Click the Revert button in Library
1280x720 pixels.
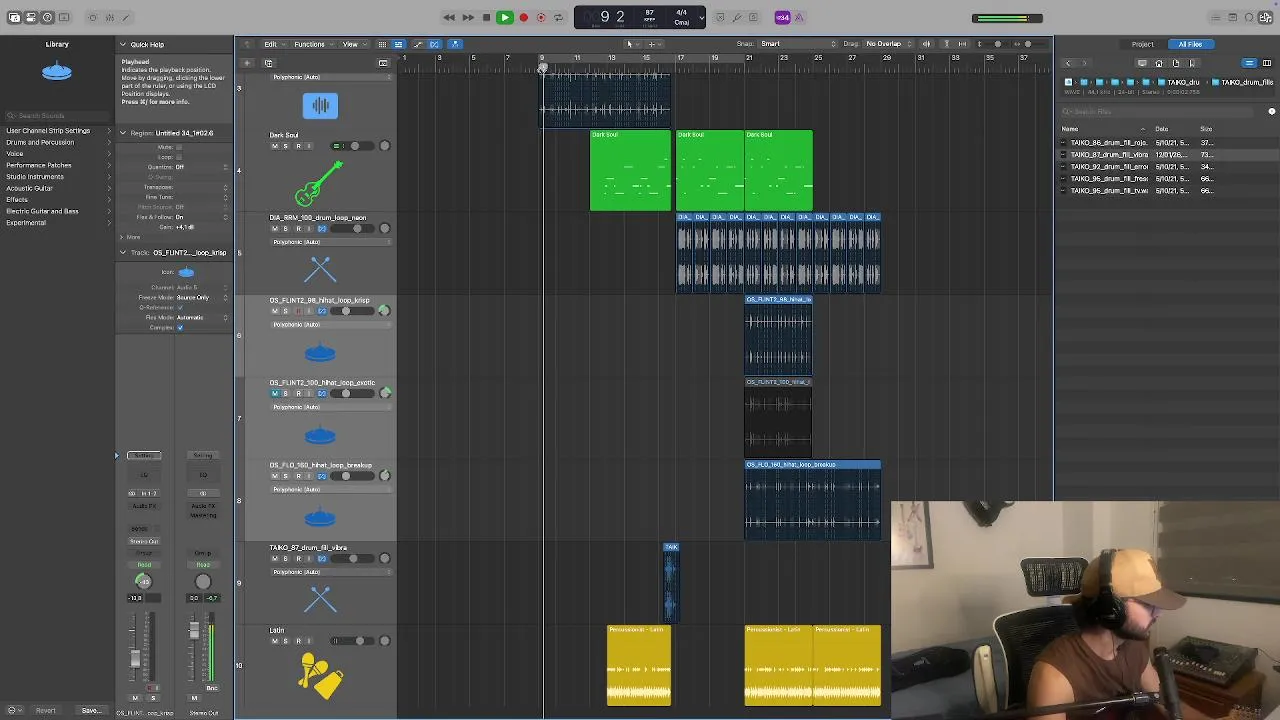point(46,711)
